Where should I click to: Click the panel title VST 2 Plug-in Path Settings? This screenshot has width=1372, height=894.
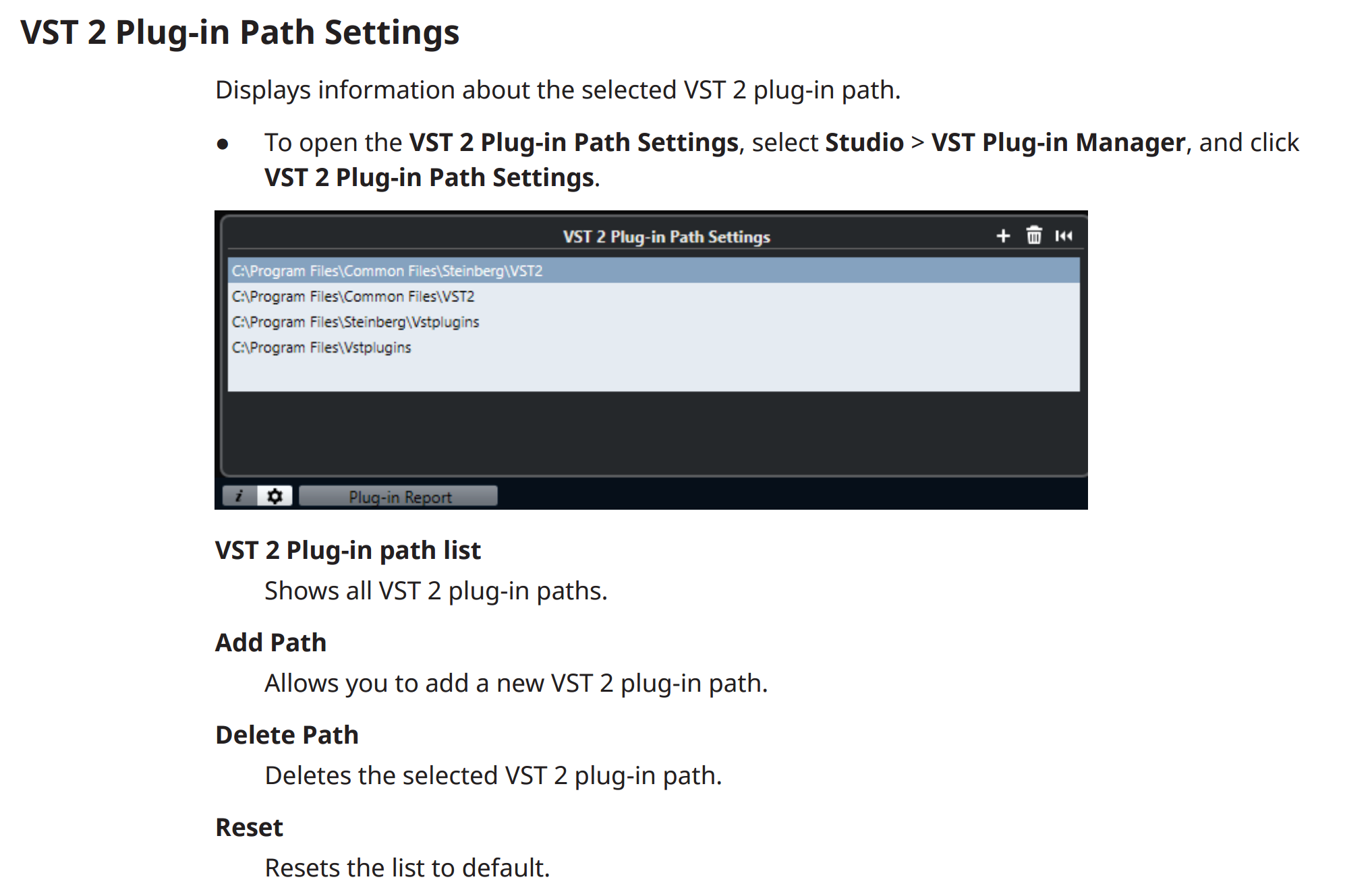pyautogui.click(x=666, y=237)
